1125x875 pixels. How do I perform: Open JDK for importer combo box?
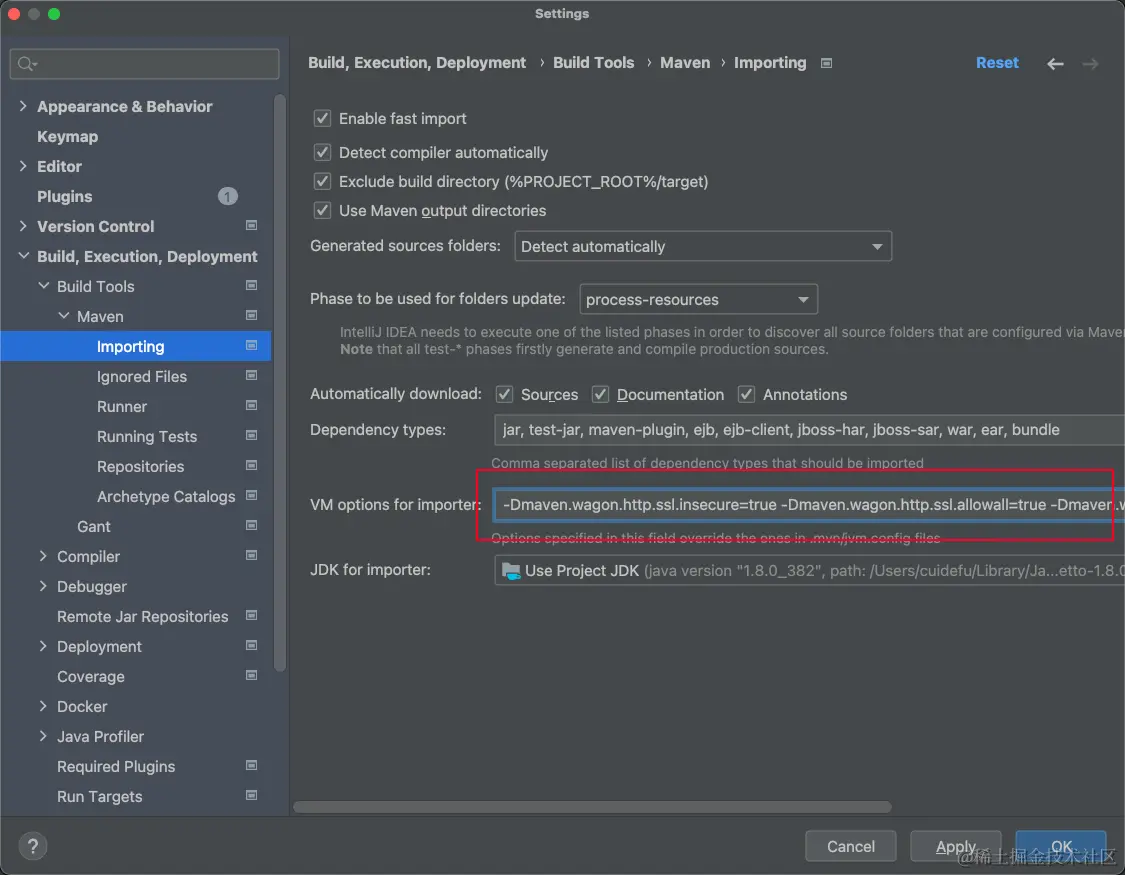pyautogui.click(x=809, y=571)
